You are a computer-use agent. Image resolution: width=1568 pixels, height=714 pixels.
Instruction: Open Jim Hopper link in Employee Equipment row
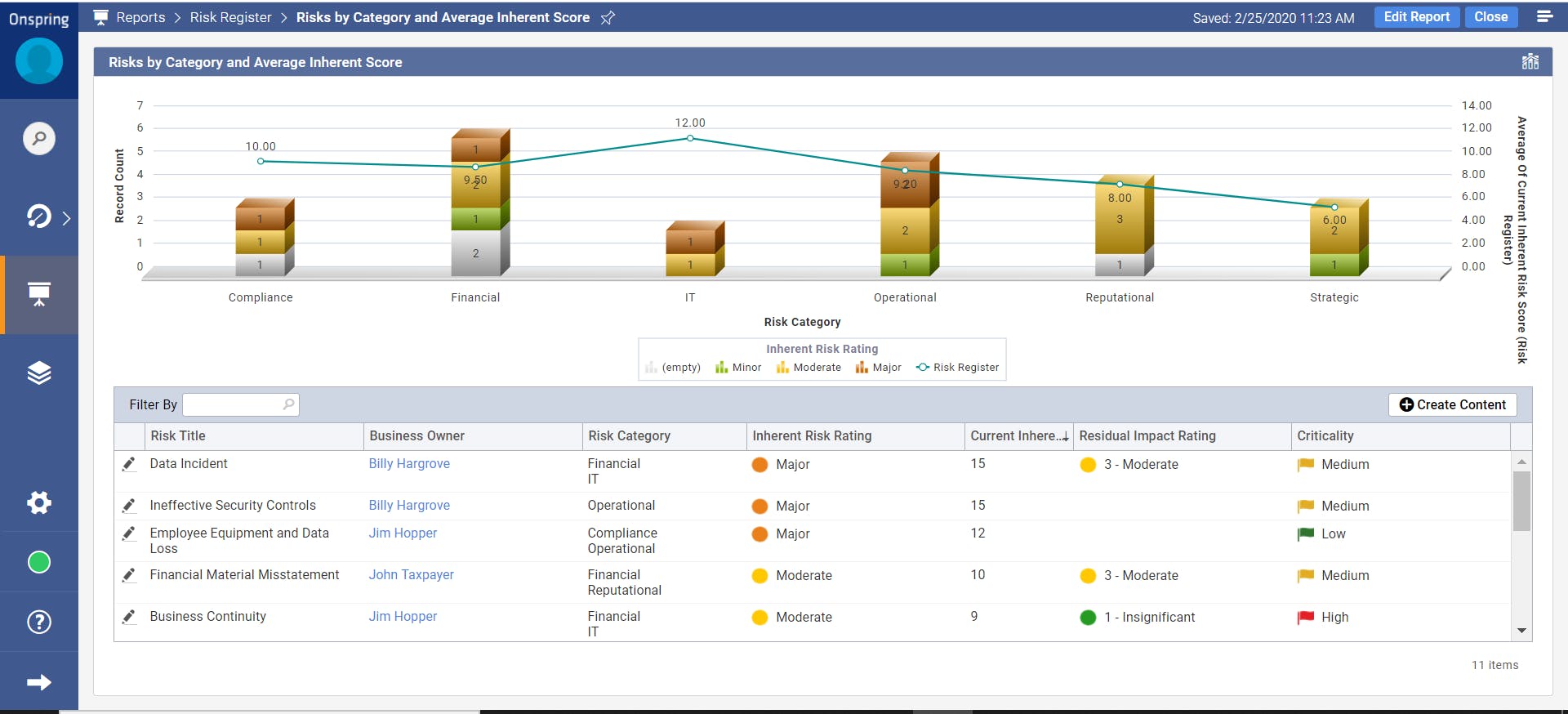pos(403,533)
